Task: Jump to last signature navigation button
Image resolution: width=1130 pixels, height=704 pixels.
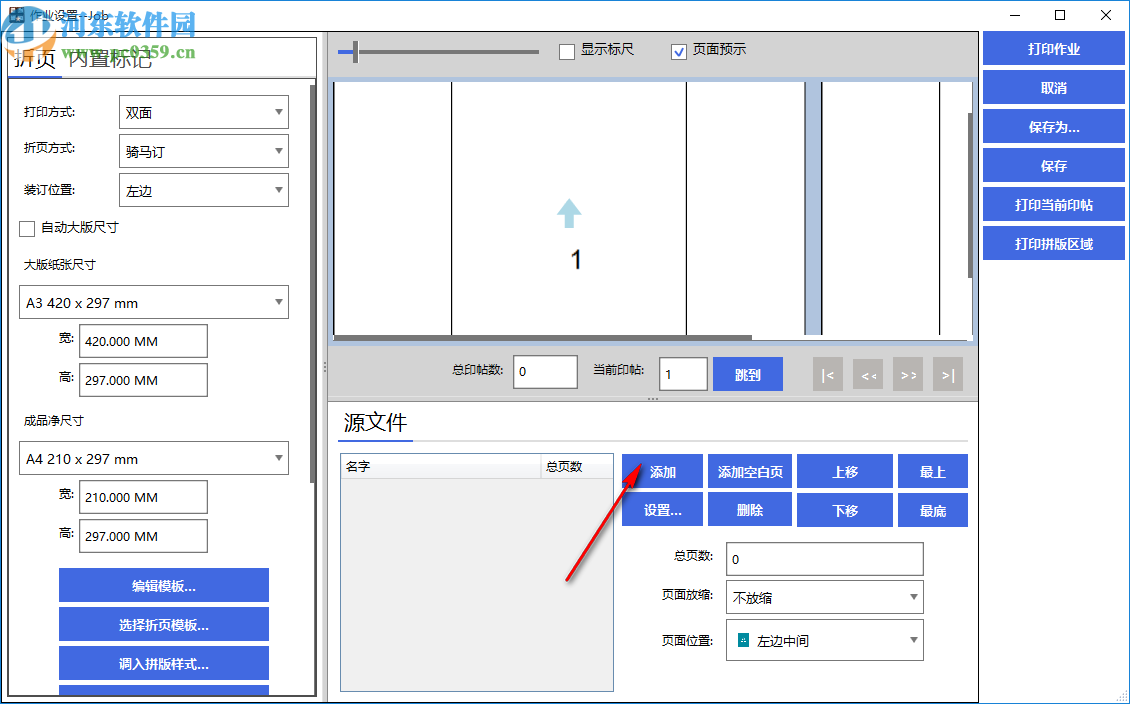Action: coord(948,375)
